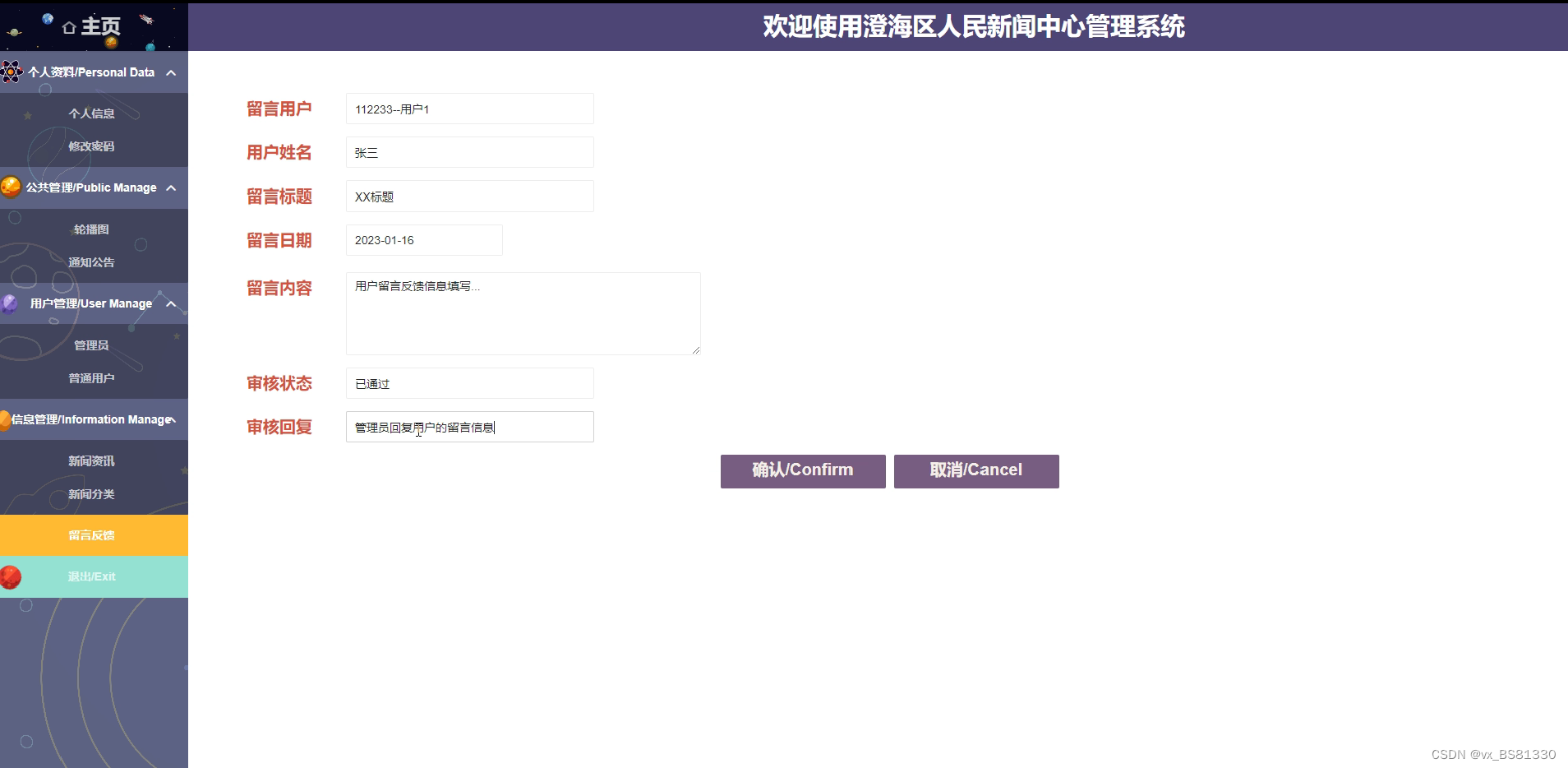Open 主页 home page
The height and width of the screenshot is (768, 1568).
pos(100,27)
